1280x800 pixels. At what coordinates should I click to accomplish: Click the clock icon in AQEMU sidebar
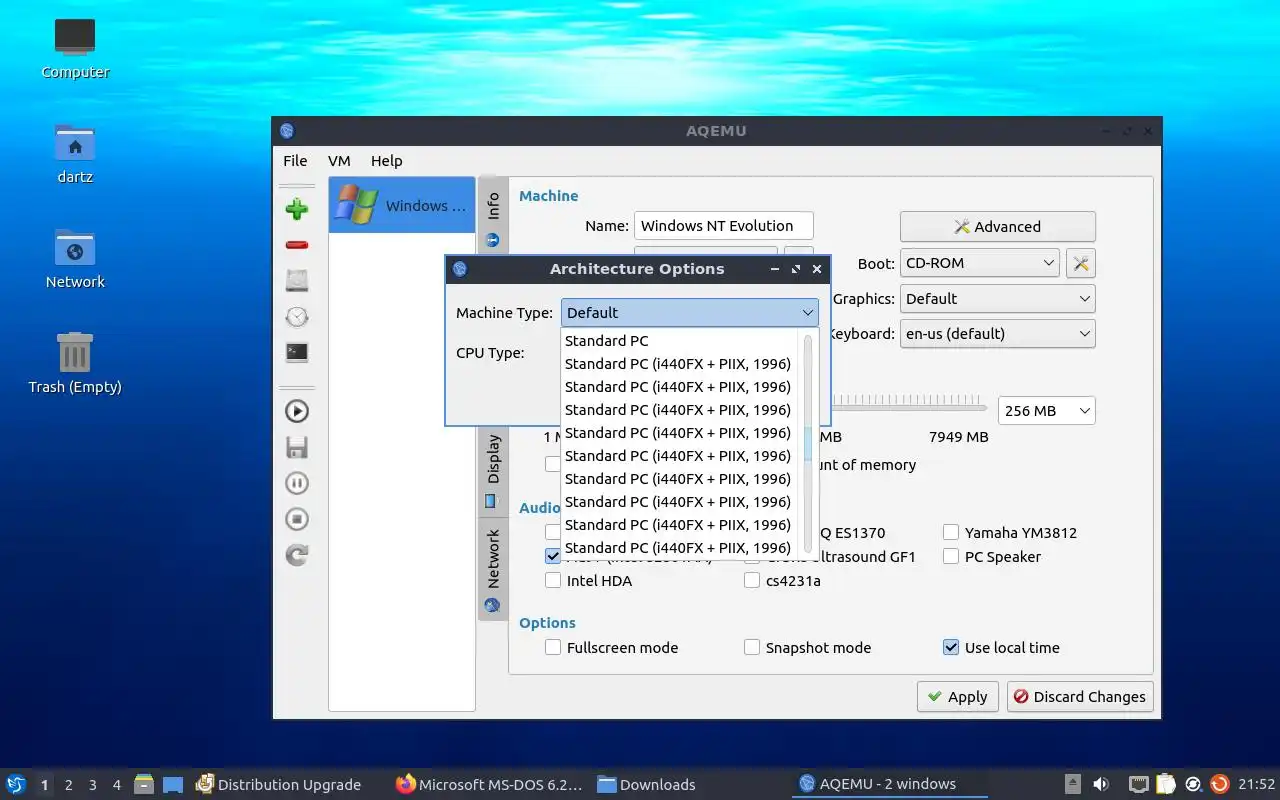pyautogui.click(x=296, y=317)
